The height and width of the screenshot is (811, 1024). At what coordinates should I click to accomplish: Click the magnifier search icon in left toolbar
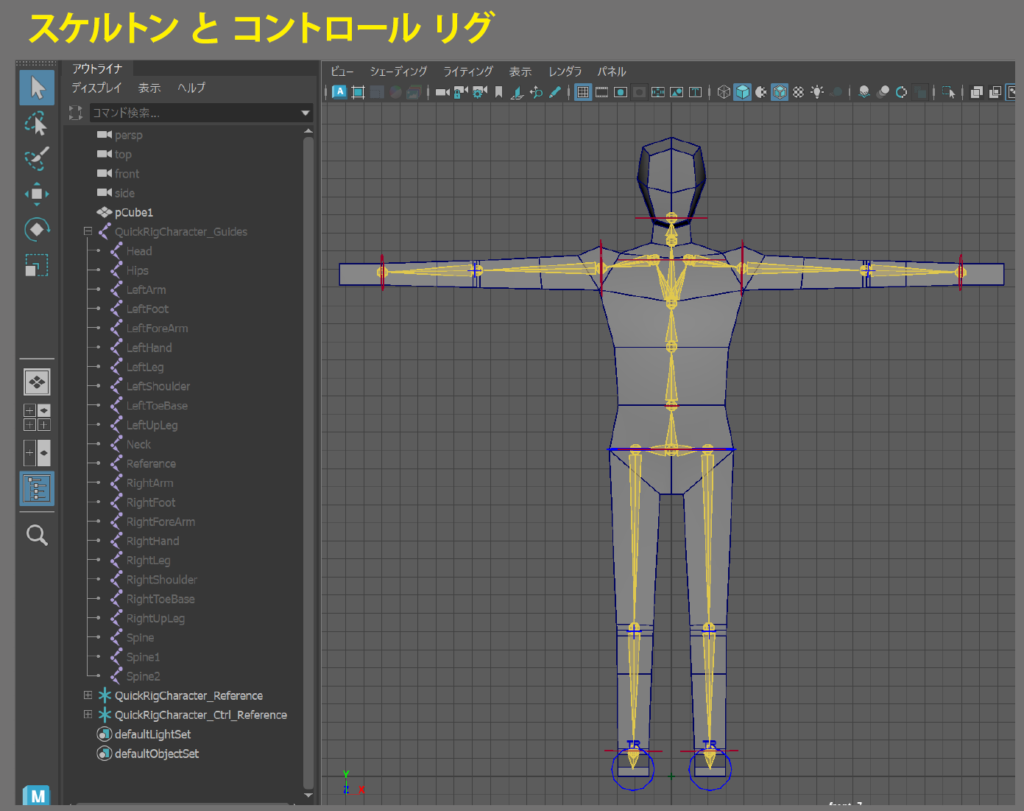tap(37, 535)
